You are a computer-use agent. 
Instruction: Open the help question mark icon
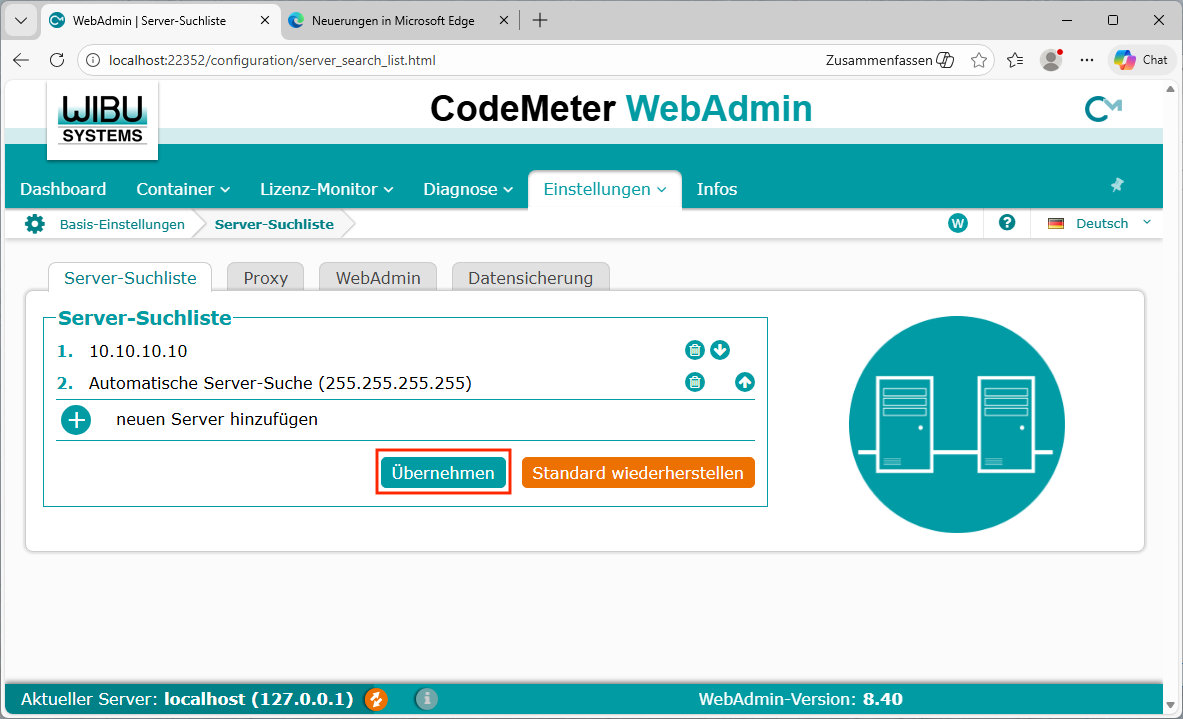click(1007, 223)
